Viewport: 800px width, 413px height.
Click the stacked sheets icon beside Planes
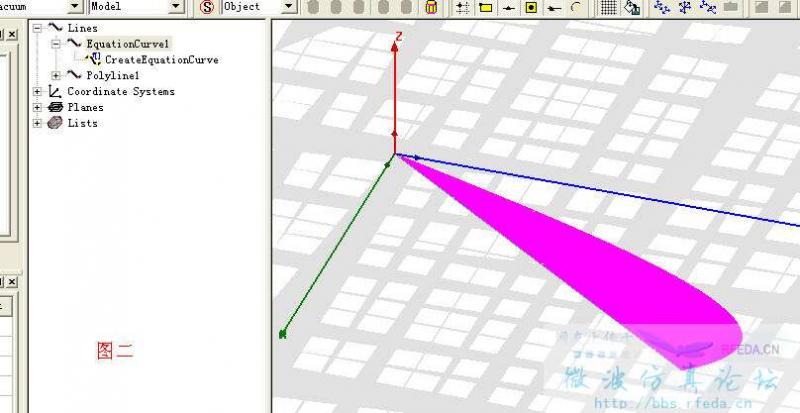55,107
